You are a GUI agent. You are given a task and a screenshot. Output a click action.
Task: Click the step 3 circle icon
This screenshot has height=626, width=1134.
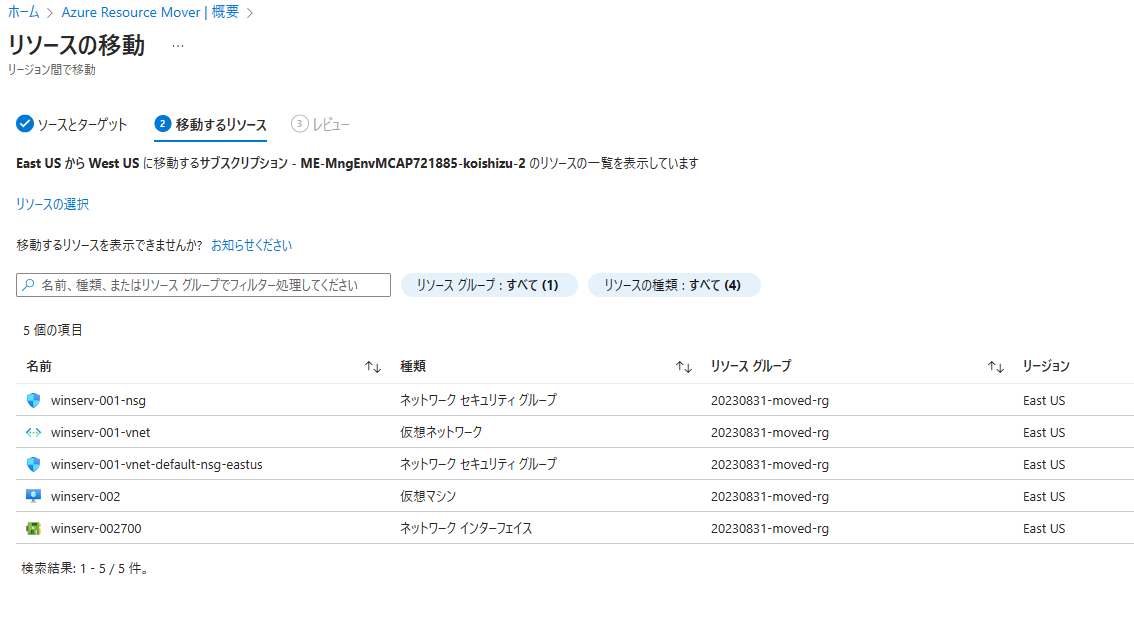[299, 124]
